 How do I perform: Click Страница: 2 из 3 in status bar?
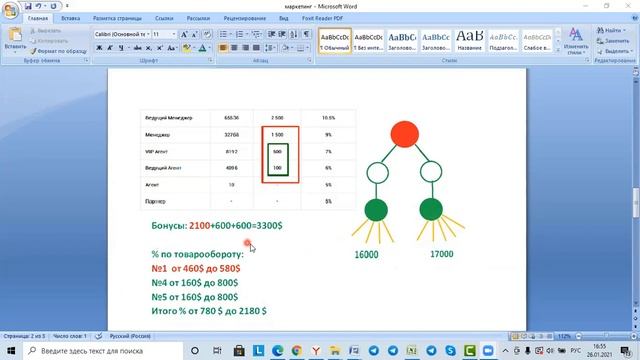point(24,336)
